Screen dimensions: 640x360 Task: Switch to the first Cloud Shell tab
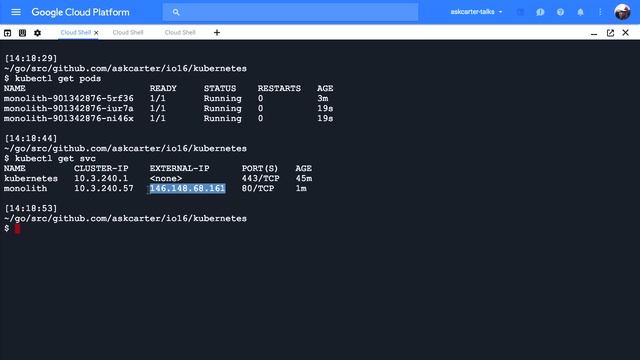76,32
